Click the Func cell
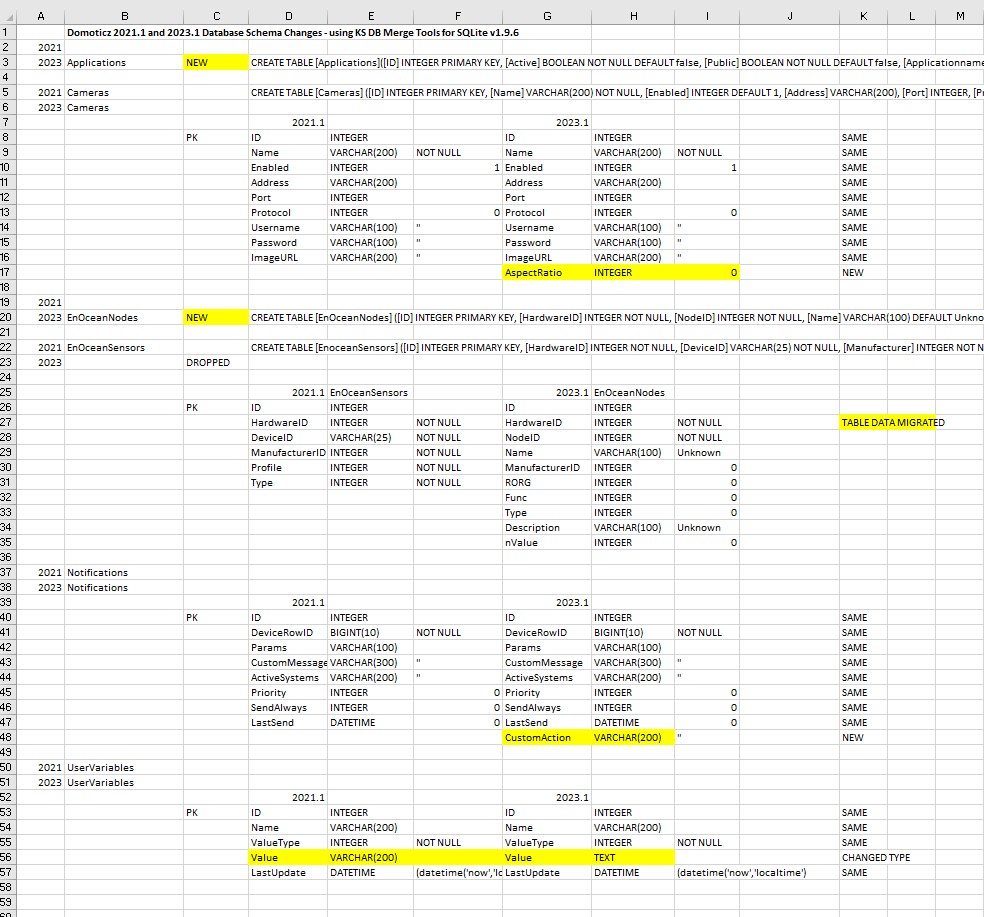This screenshot has width=984, height=917. [x=547, y=498]
